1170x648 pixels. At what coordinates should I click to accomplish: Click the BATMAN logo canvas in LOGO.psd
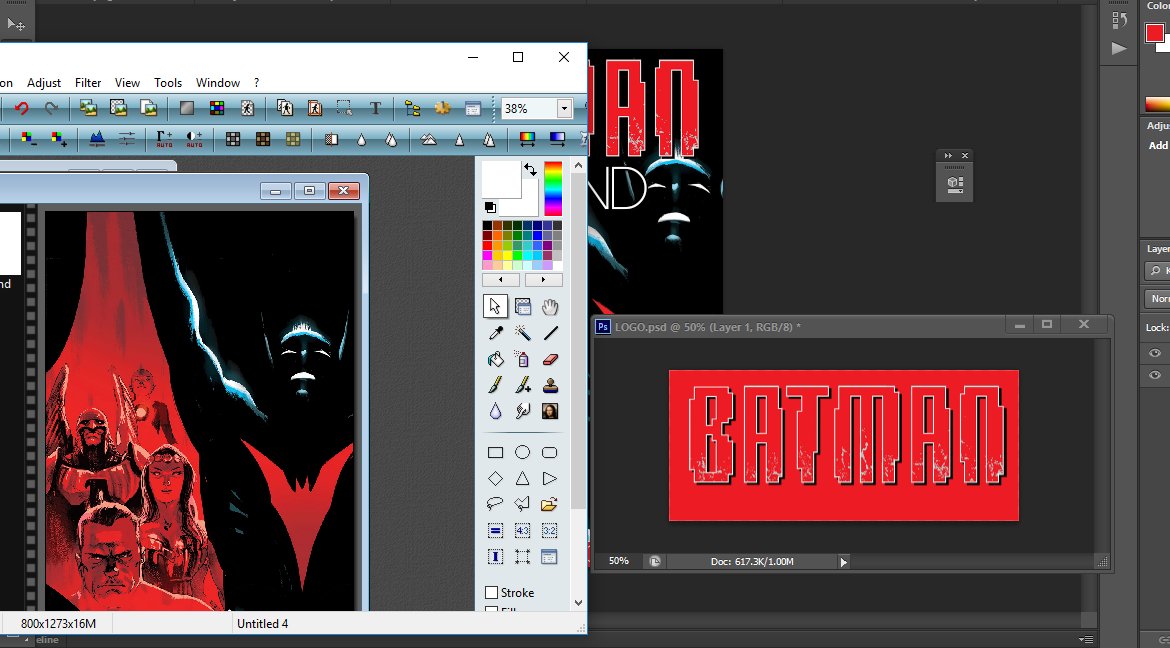[844, 446]
